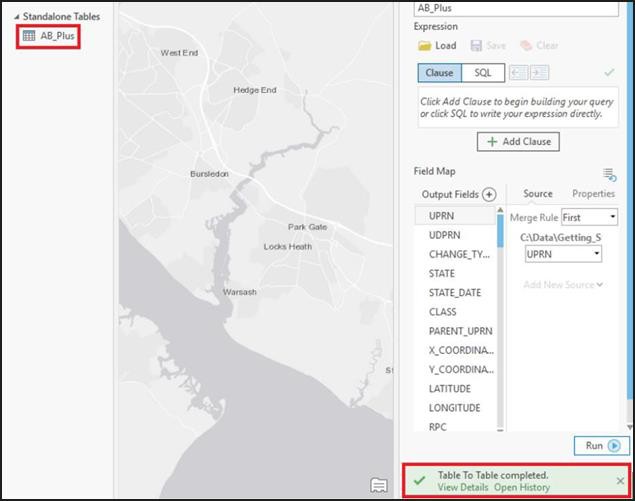Select the RPC output field

[455, 427]
